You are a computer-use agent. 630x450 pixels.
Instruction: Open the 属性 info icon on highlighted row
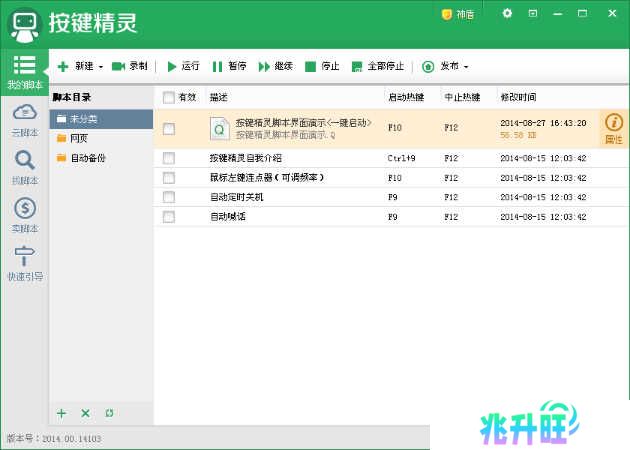click(614, 129)
